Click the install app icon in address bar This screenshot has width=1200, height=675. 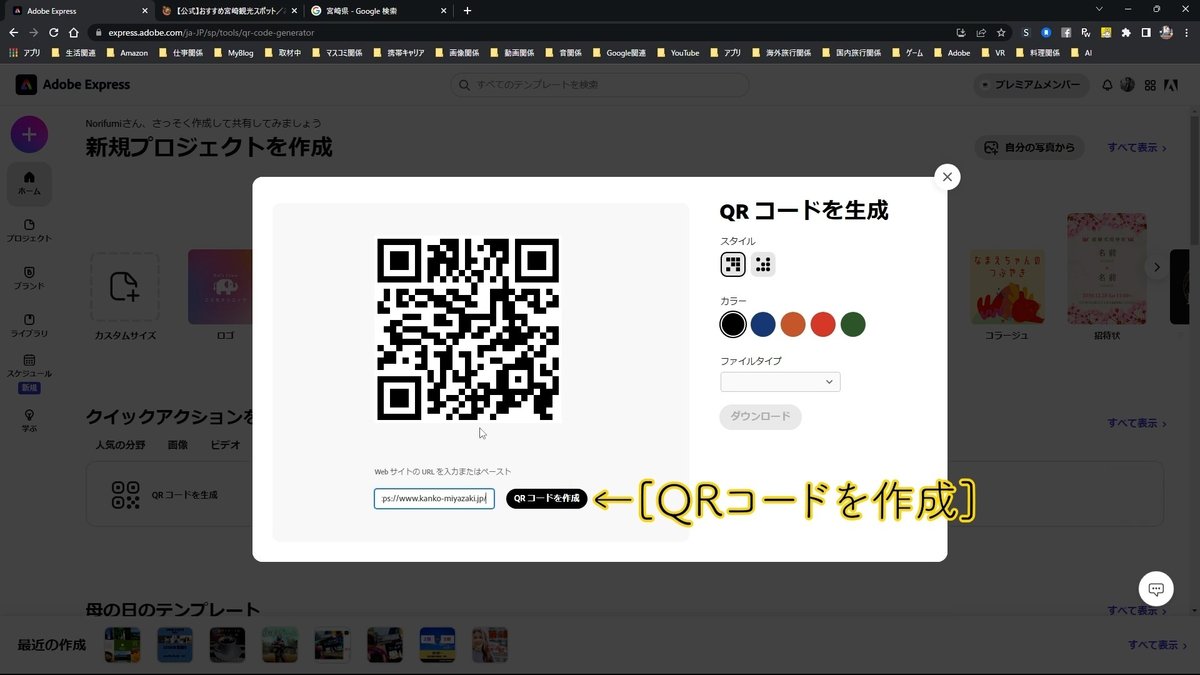[x=961, y=33]
